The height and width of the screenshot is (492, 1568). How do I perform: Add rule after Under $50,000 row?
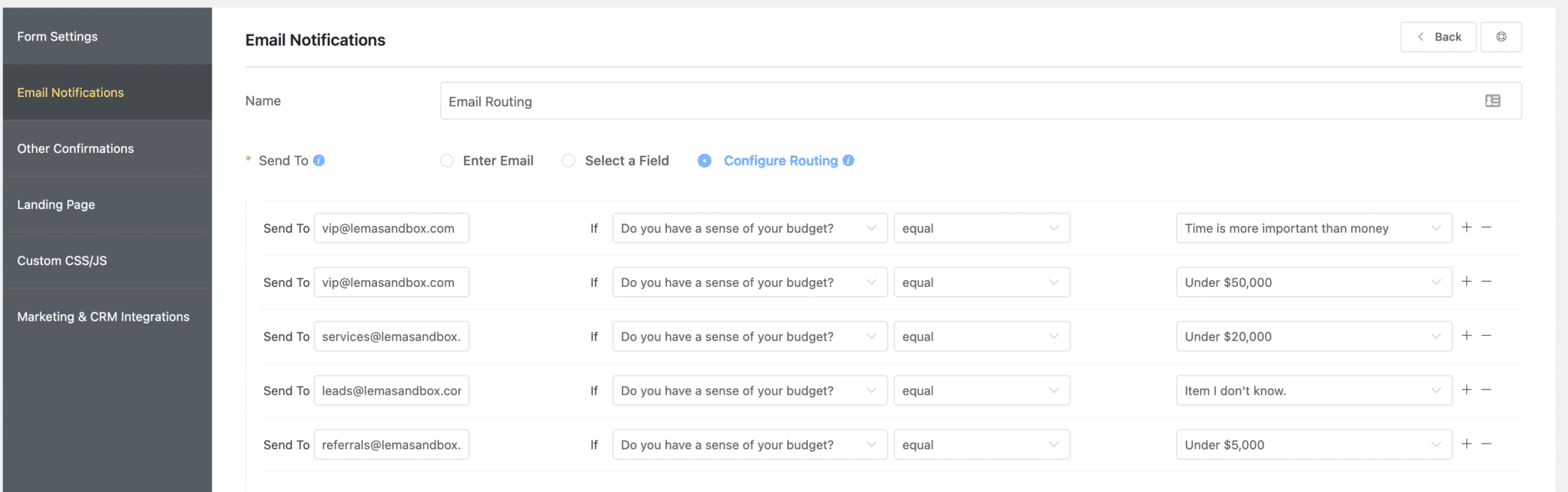pos(1466,282)
